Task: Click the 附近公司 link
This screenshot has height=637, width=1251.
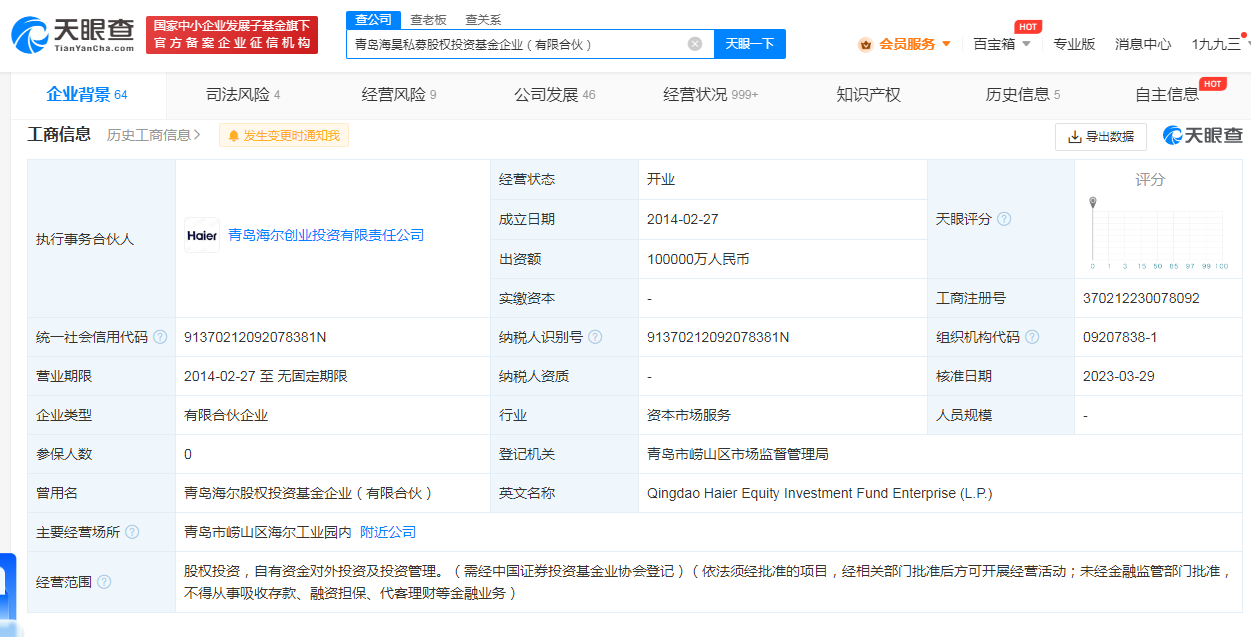Action: point(388,531)
